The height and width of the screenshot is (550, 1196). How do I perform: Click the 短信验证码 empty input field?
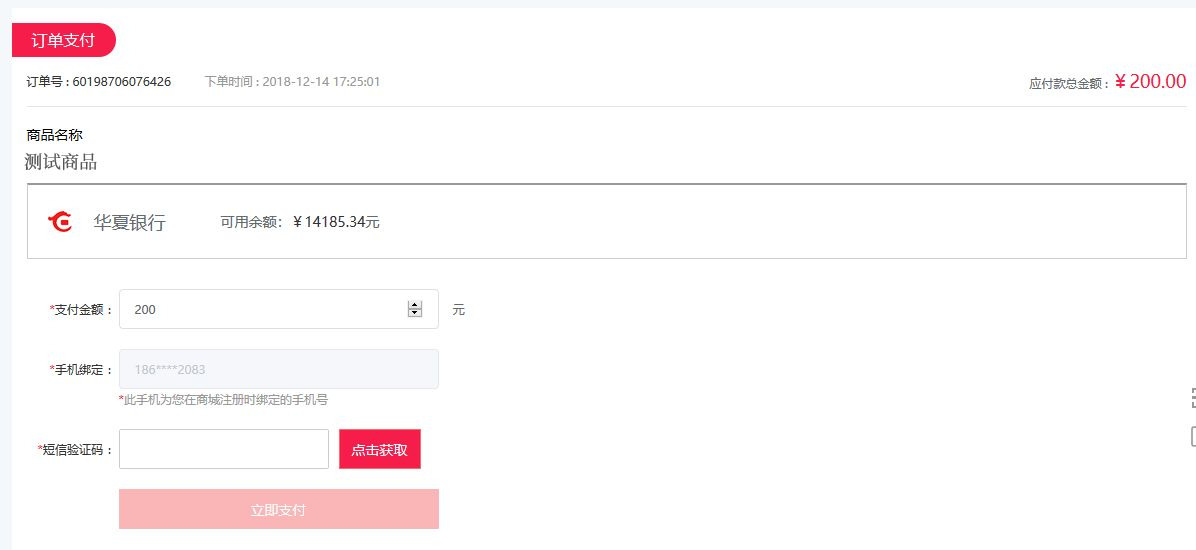(x=224, y=449)
